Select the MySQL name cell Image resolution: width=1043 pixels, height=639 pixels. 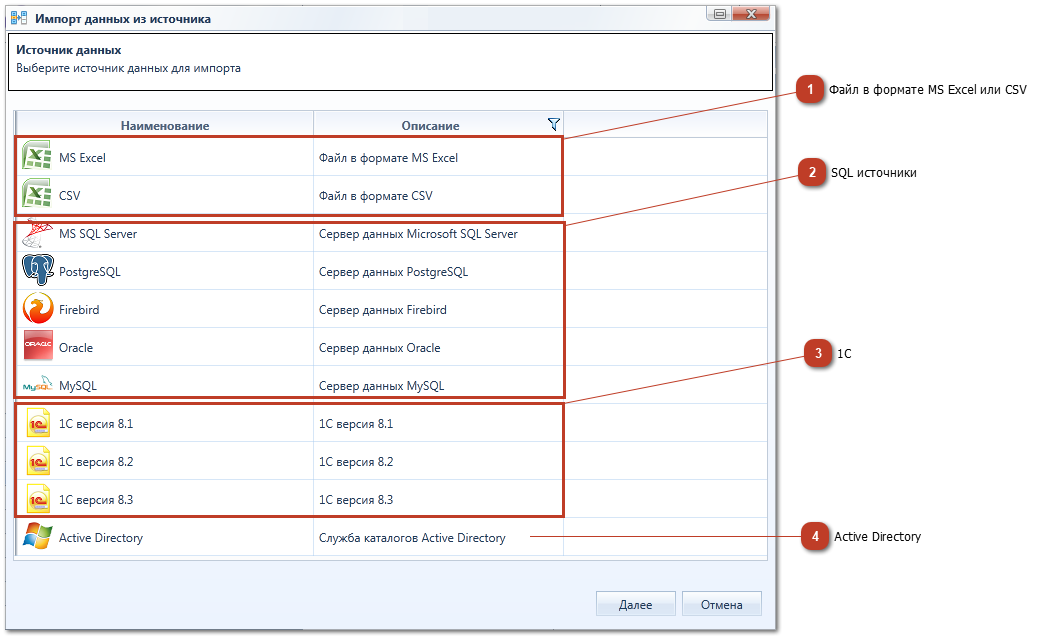tap(164, 384)
